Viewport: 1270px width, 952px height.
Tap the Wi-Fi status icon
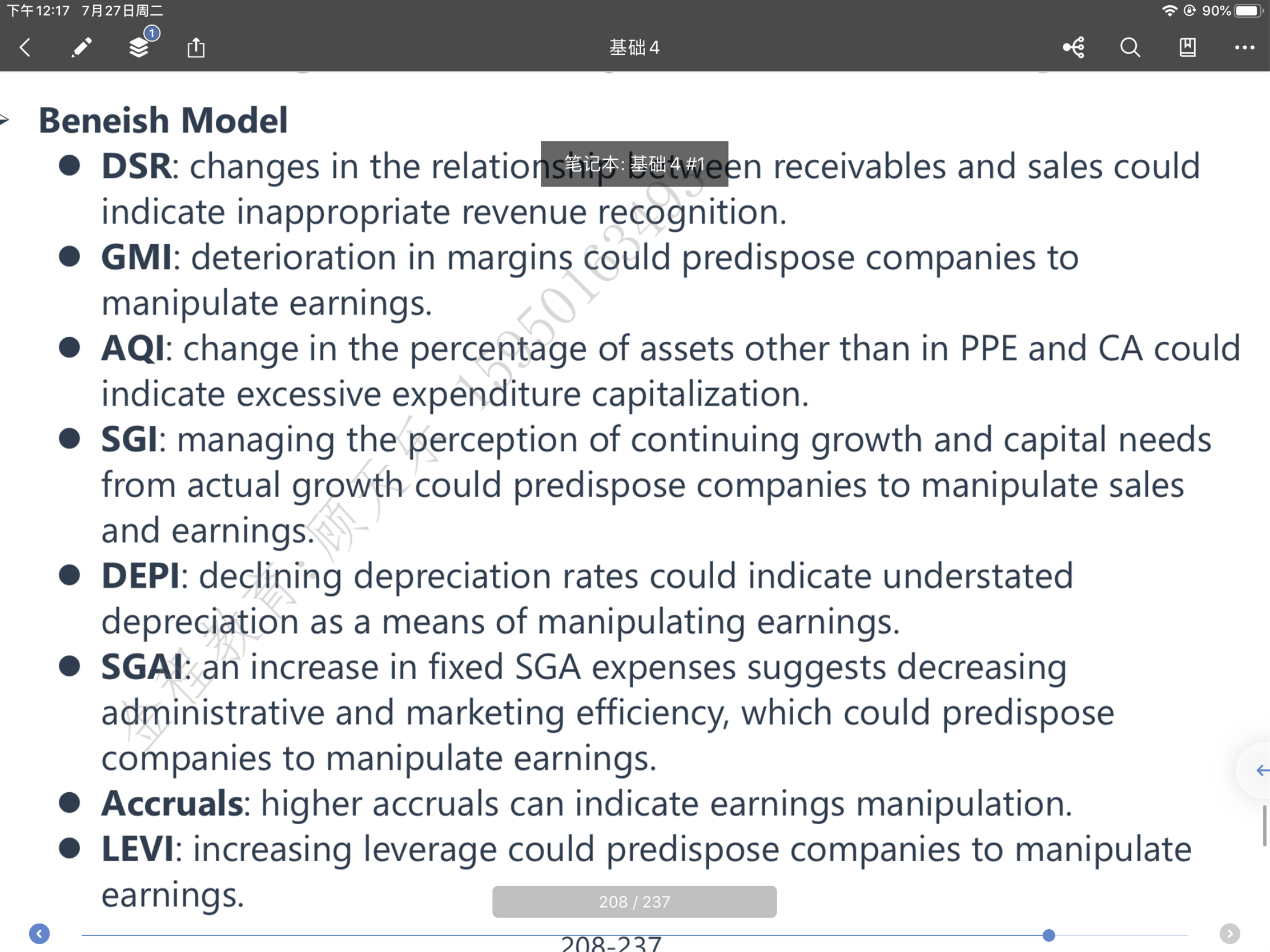pyautogui.click(x=1169, y=11)
